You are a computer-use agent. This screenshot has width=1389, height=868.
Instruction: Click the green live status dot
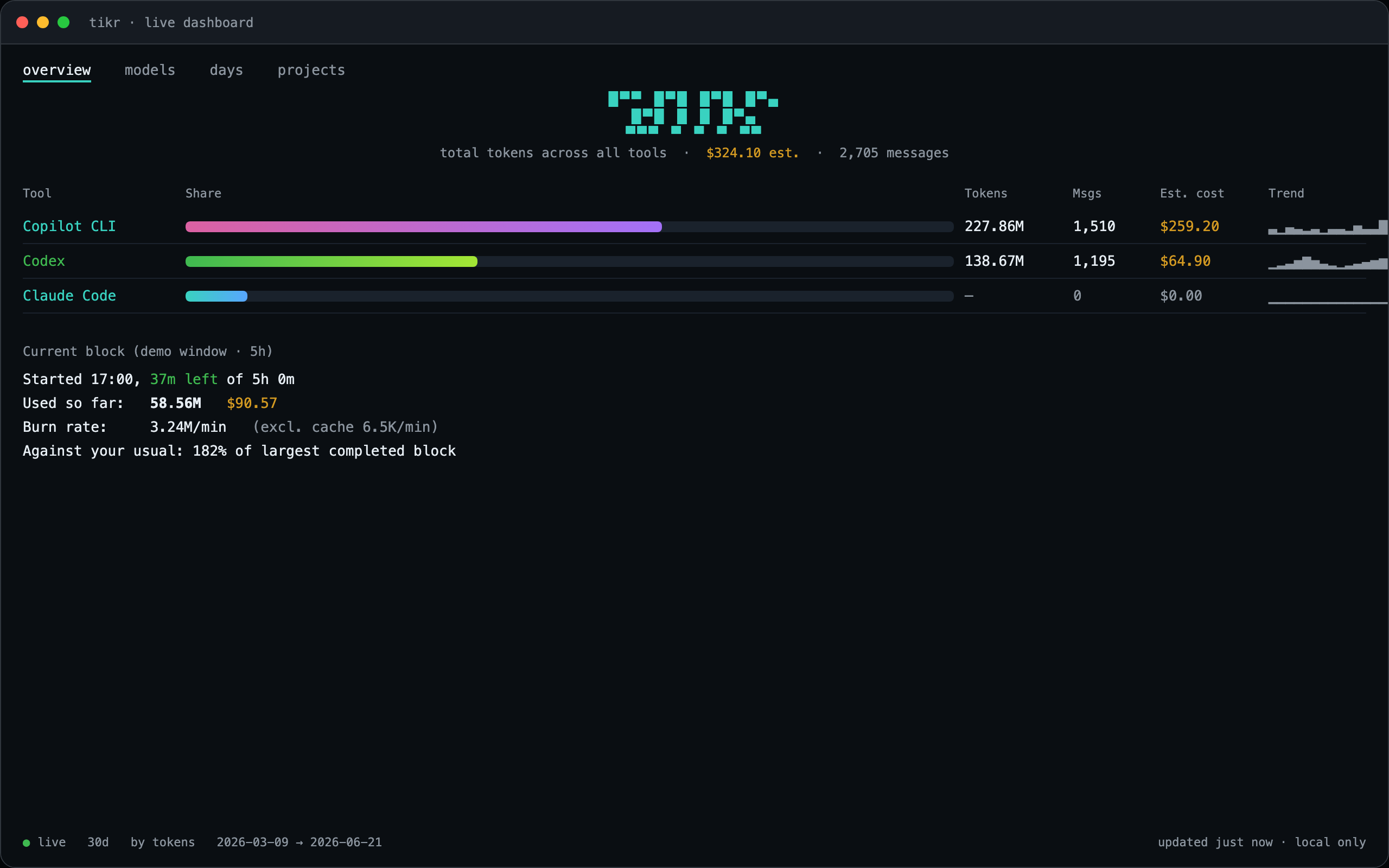[x=27, y=843]
